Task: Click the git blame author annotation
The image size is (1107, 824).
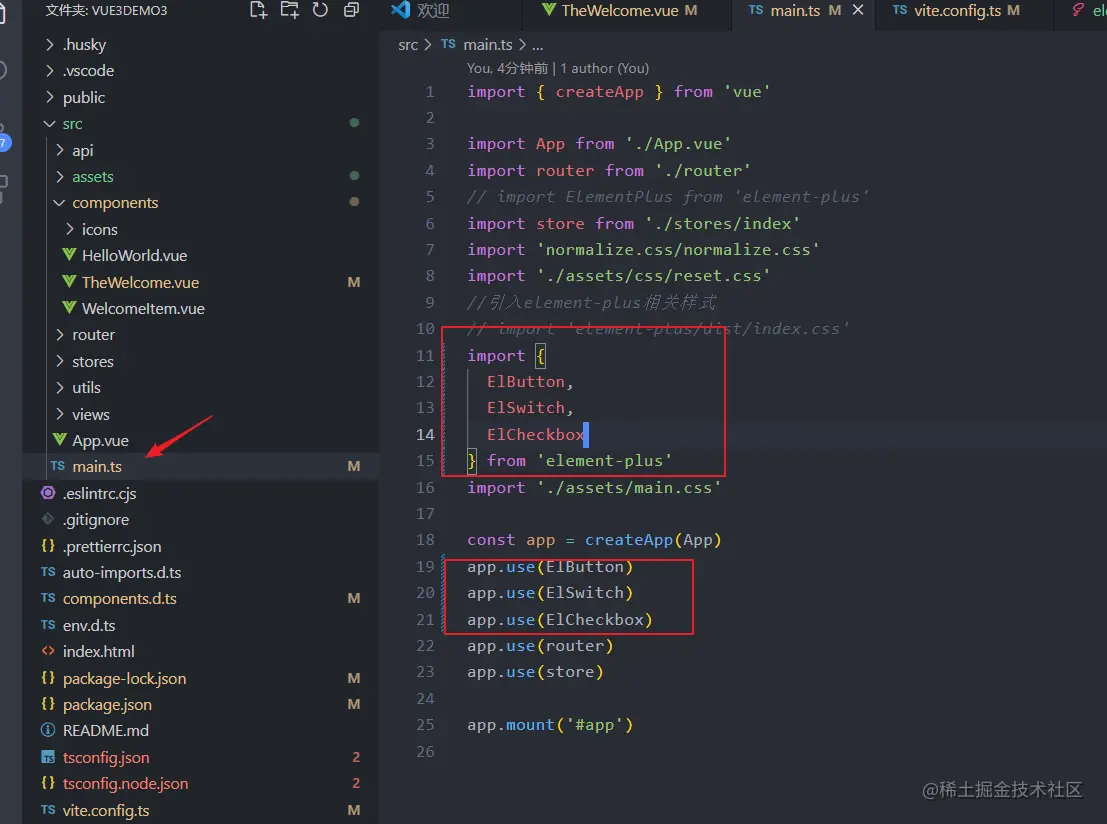Action: 558,68
